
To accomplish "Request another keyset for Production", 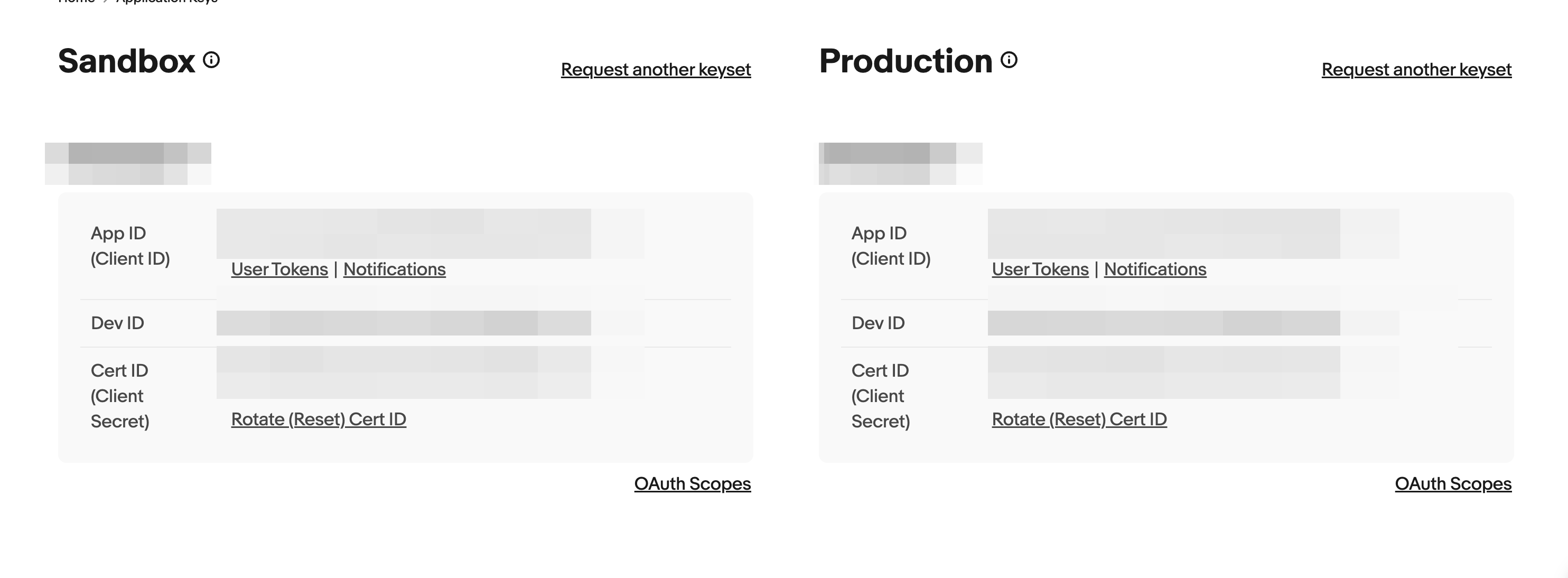I will click(1416, 69).
